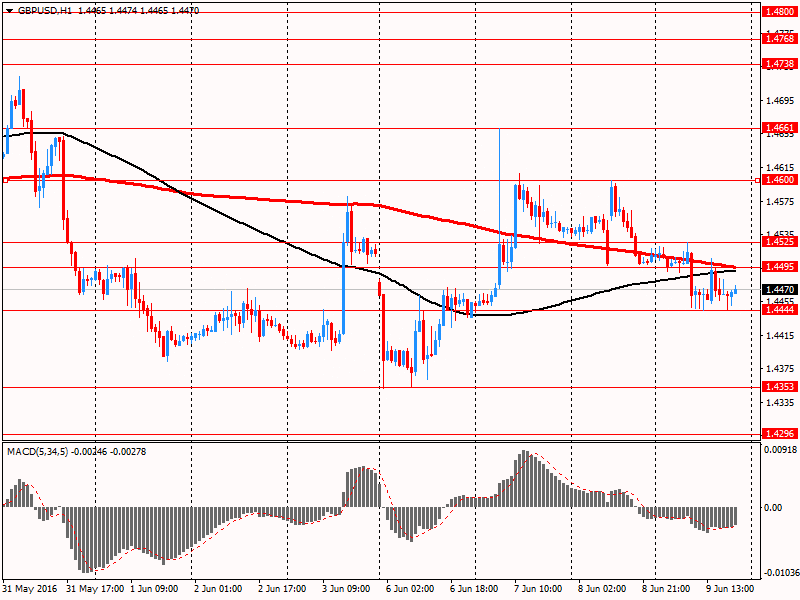Image resolution: width=800 pixels, height=600 pixels.
Task: Select the 1.4495 price level label
Action: [780, 267]
